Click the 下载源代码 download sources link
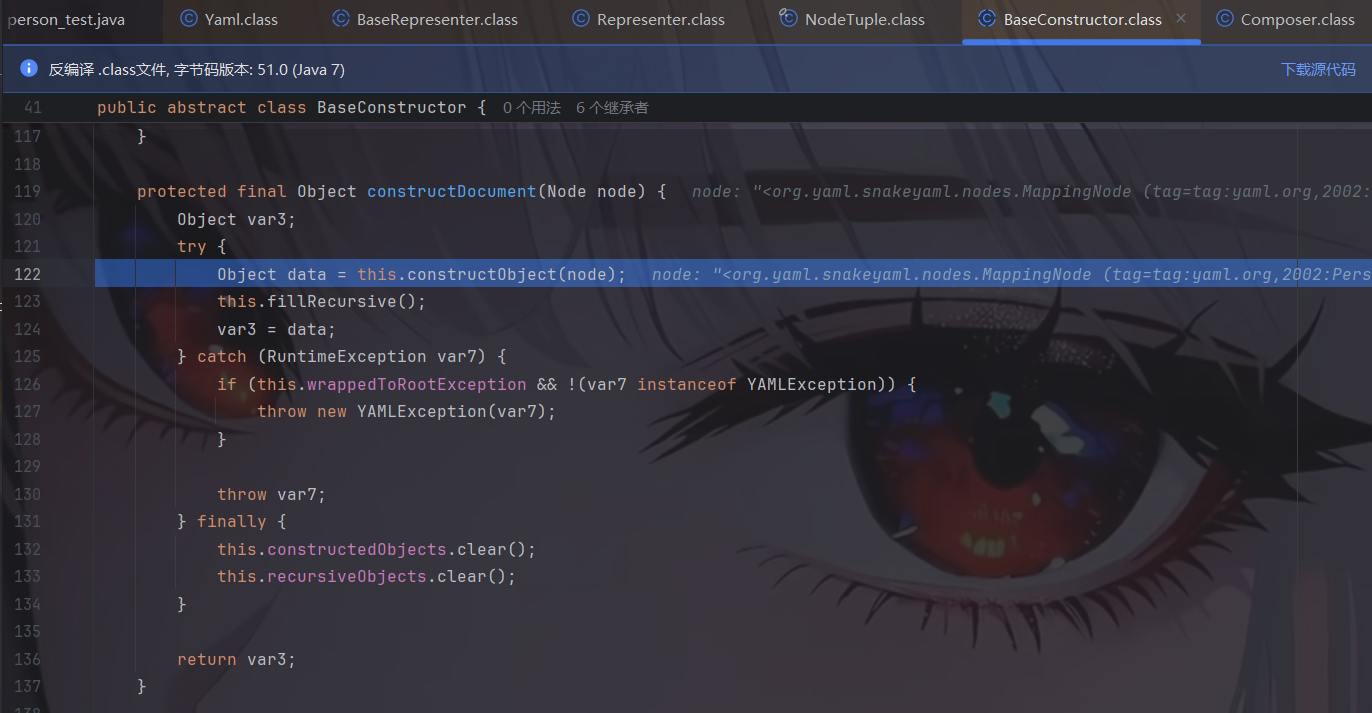Screen dimensions: 1372x713 pos(1318,69)
